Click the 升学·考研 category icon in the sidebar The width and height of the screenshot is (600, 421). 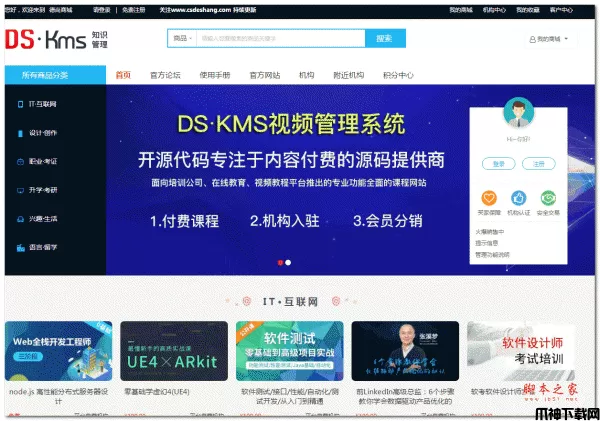(20, 190)
